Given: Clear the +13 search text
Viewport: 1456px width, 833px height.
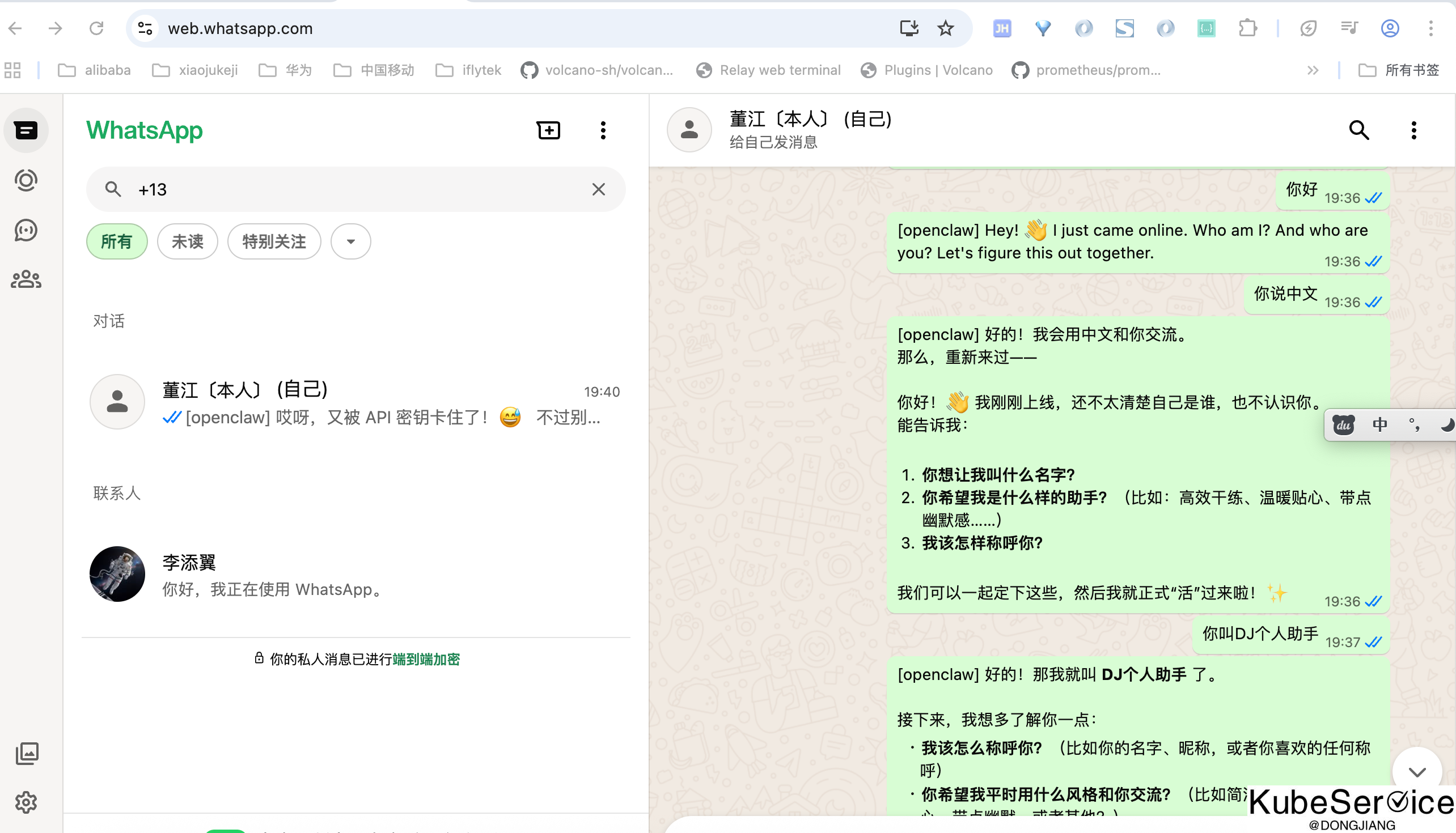Looking at the screenshot, I should (598, 189).
